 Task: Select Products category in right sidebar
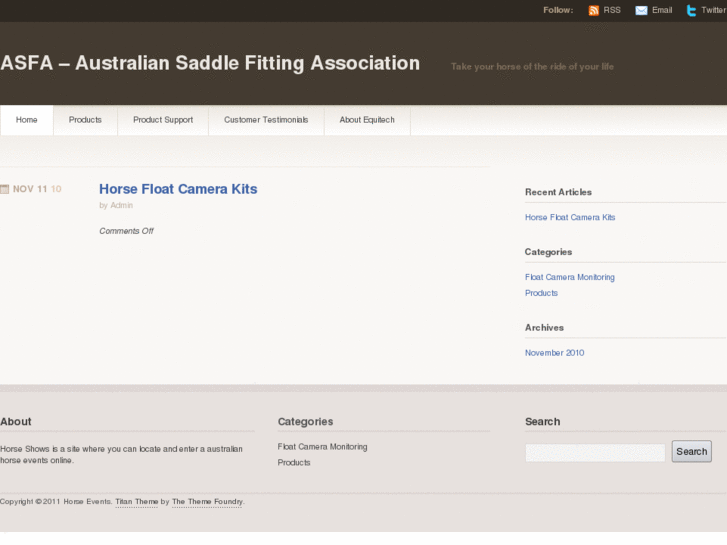(x=541, y=293)
